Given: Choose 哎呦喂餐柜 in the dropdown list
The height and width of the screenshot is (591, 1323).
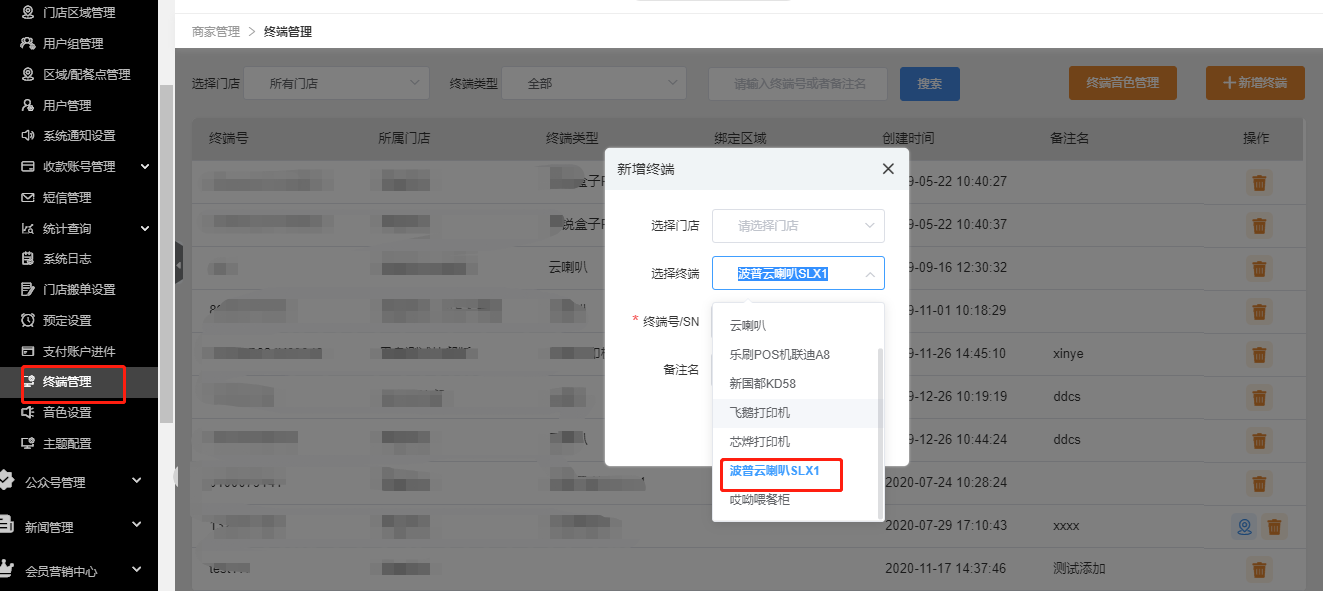Looking at the screenshot, I should tap(760, 500).
